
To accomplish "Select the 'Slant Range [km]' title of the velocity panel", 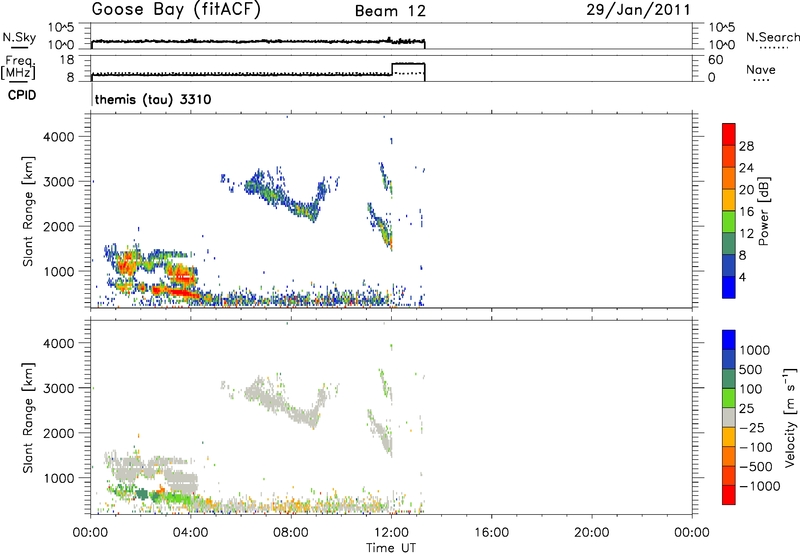I will tap(28, 418).
